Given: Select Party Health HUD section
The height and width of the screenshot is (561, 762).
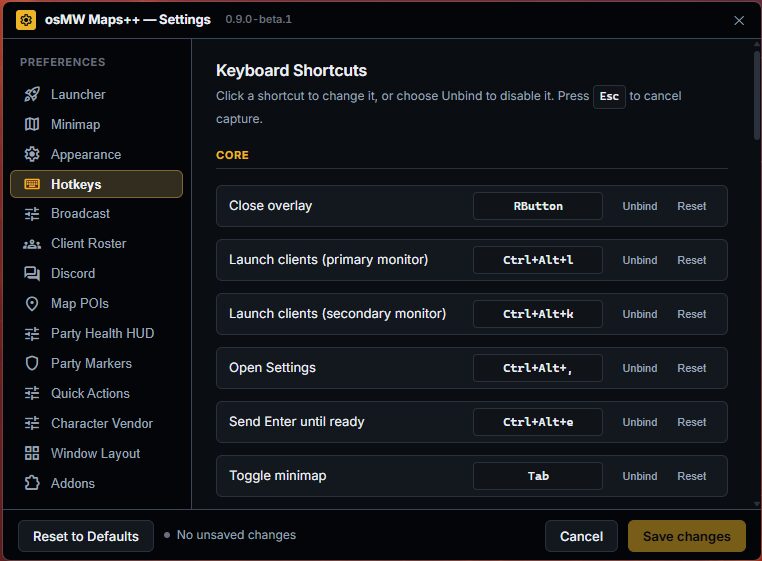Looking at the screenshot, I should click(96, 334).
